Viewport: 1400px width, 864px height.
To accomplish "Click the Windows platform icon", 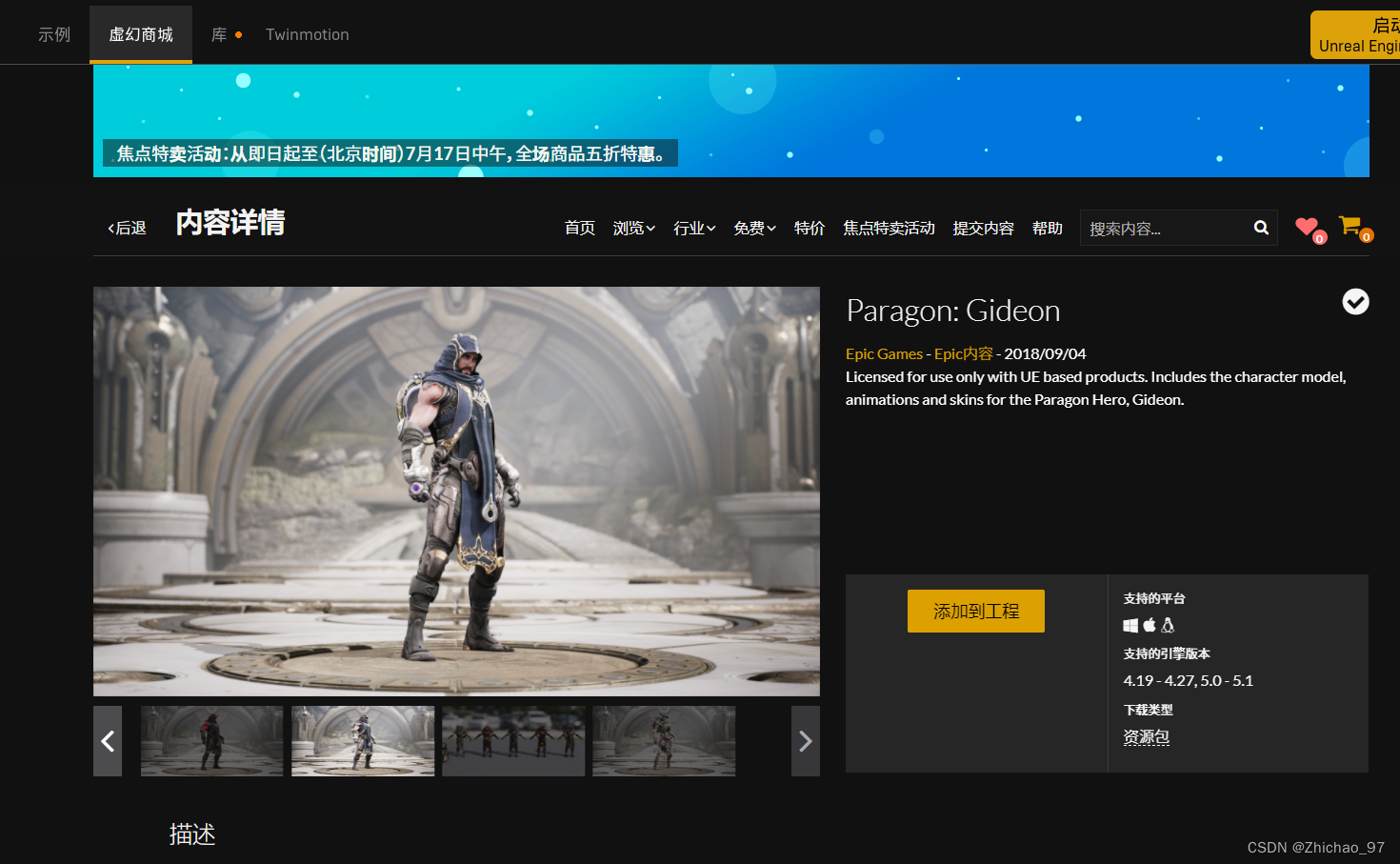I will [x=1130, y=626].
